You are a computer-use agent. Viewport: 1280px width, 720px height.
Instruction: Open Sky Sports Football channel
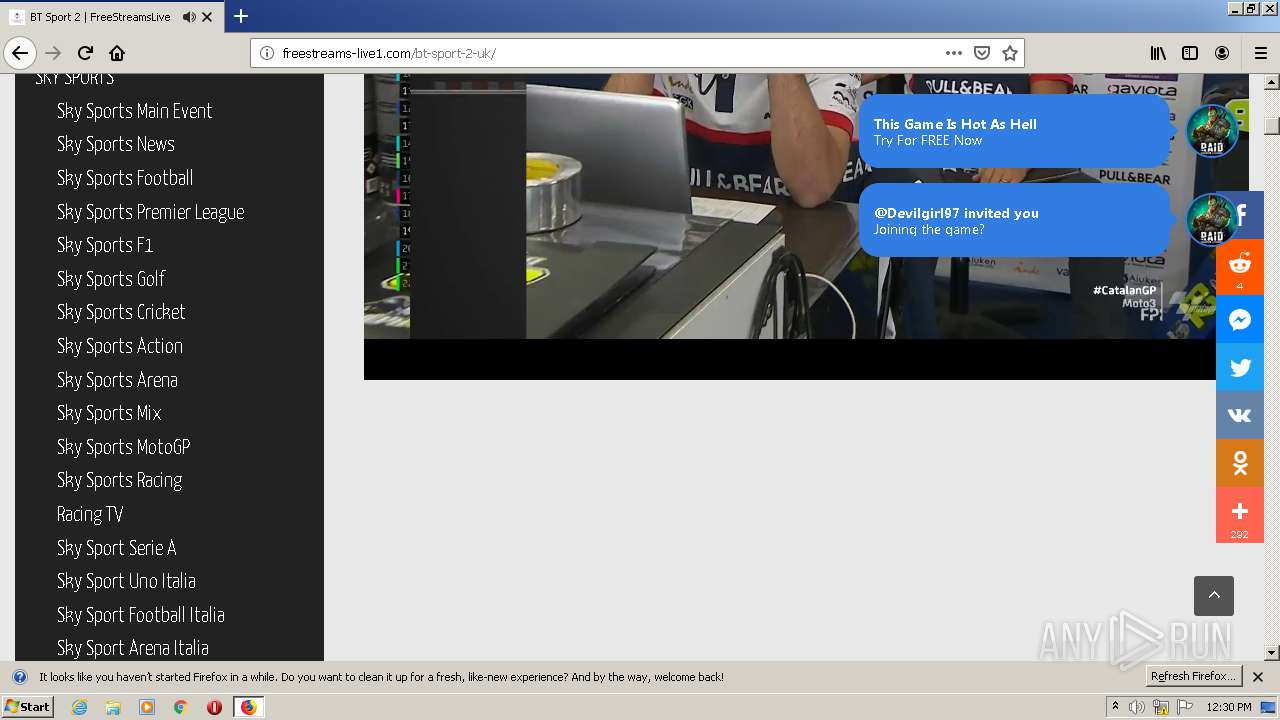pos(125,178)
